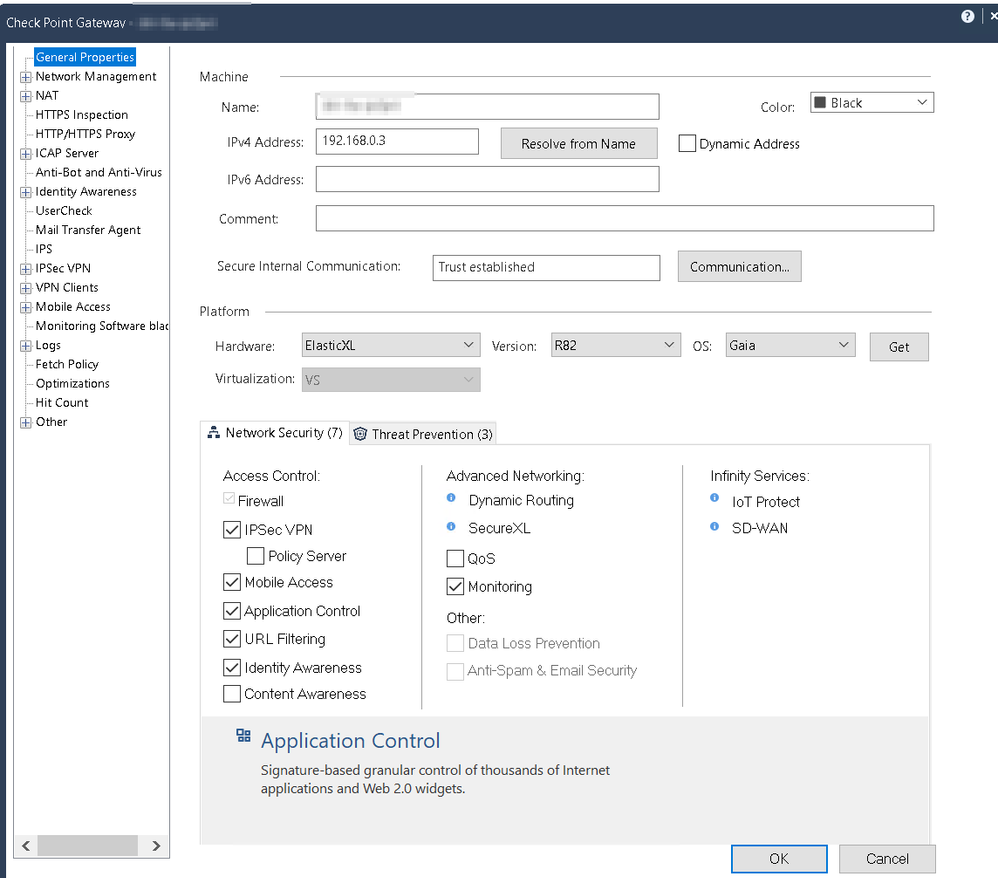
Task: Enable the Policy Server checkbox
Action: pos(255,556)
